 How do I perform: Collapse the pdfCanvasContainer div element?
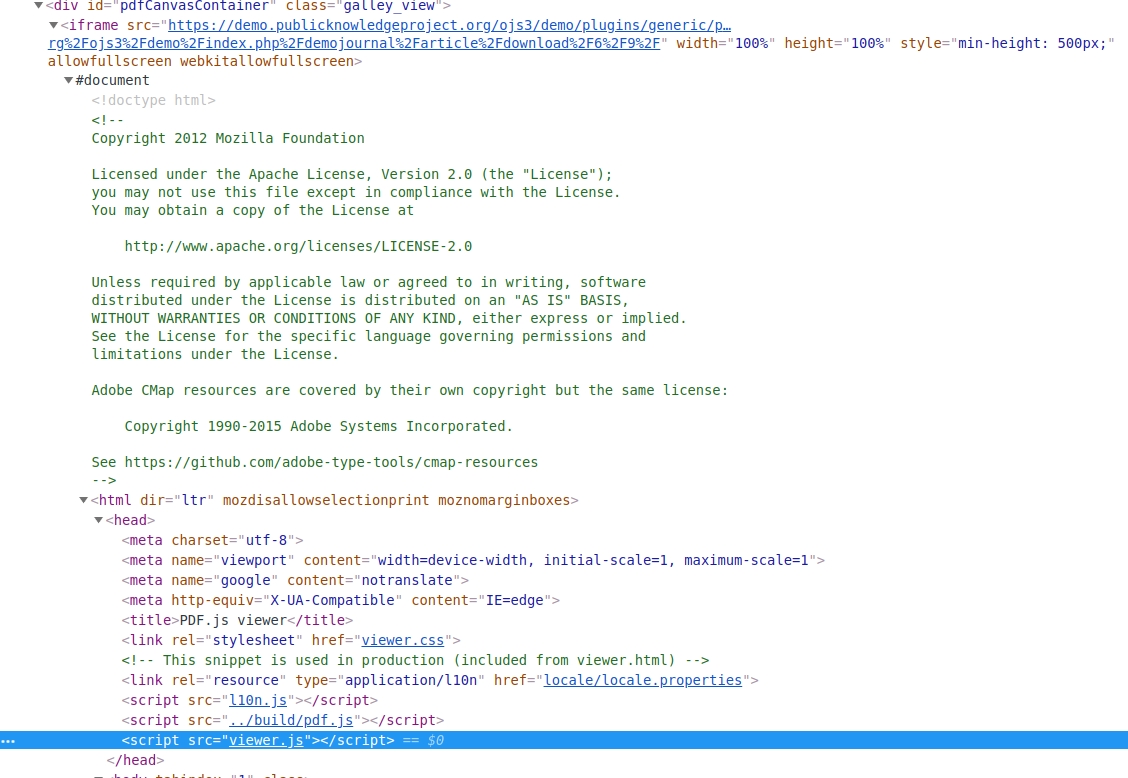click(x=39, y=6)
